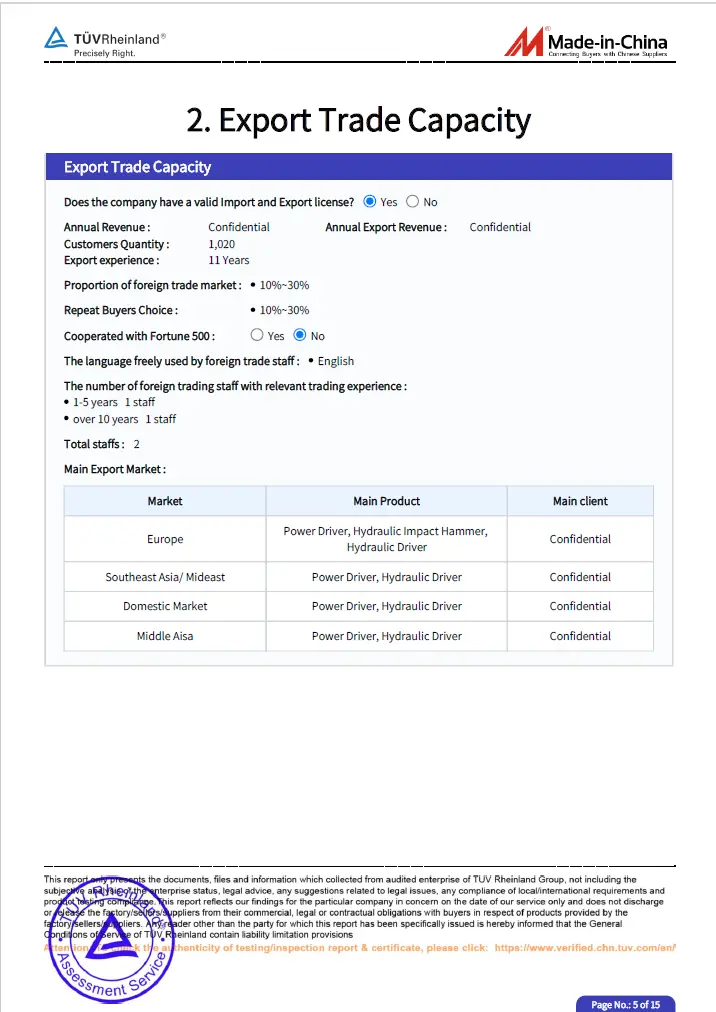This screenshot has width=716, height=1012.
Task: Click the TÜV Rheinland triangle logo
Action: tap(56, 37)
